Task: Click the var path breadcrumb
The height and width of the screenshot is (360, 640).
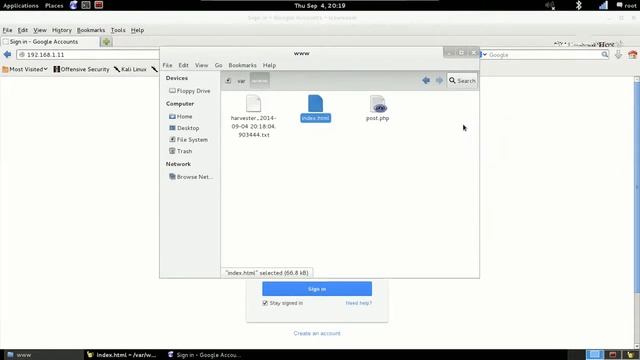Action: point(241,81)
